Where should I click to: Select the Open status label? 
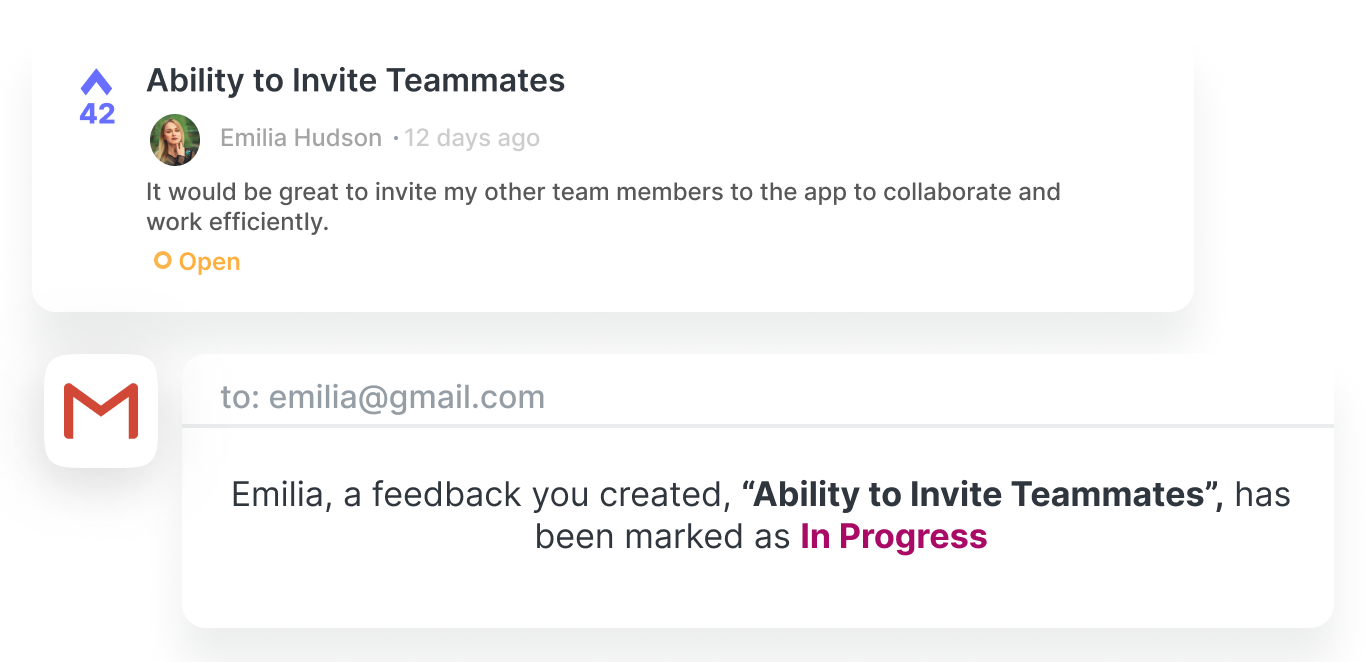[209, 262]
